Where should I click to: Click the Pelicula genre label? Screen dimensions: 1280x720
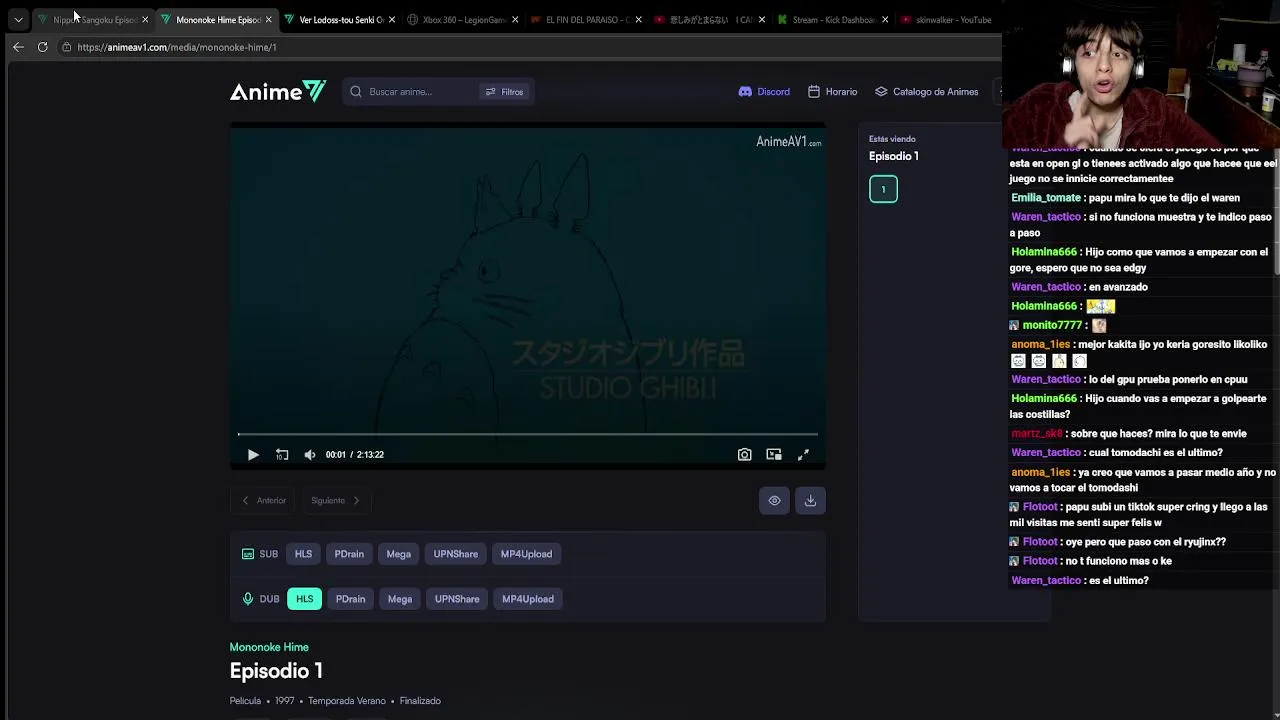point(245,701)
